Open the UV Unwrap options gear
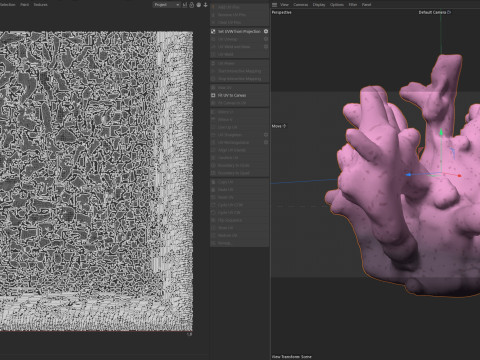Image resolution: width=480 pixels, height=360 pixels. (x=266, y=39)
